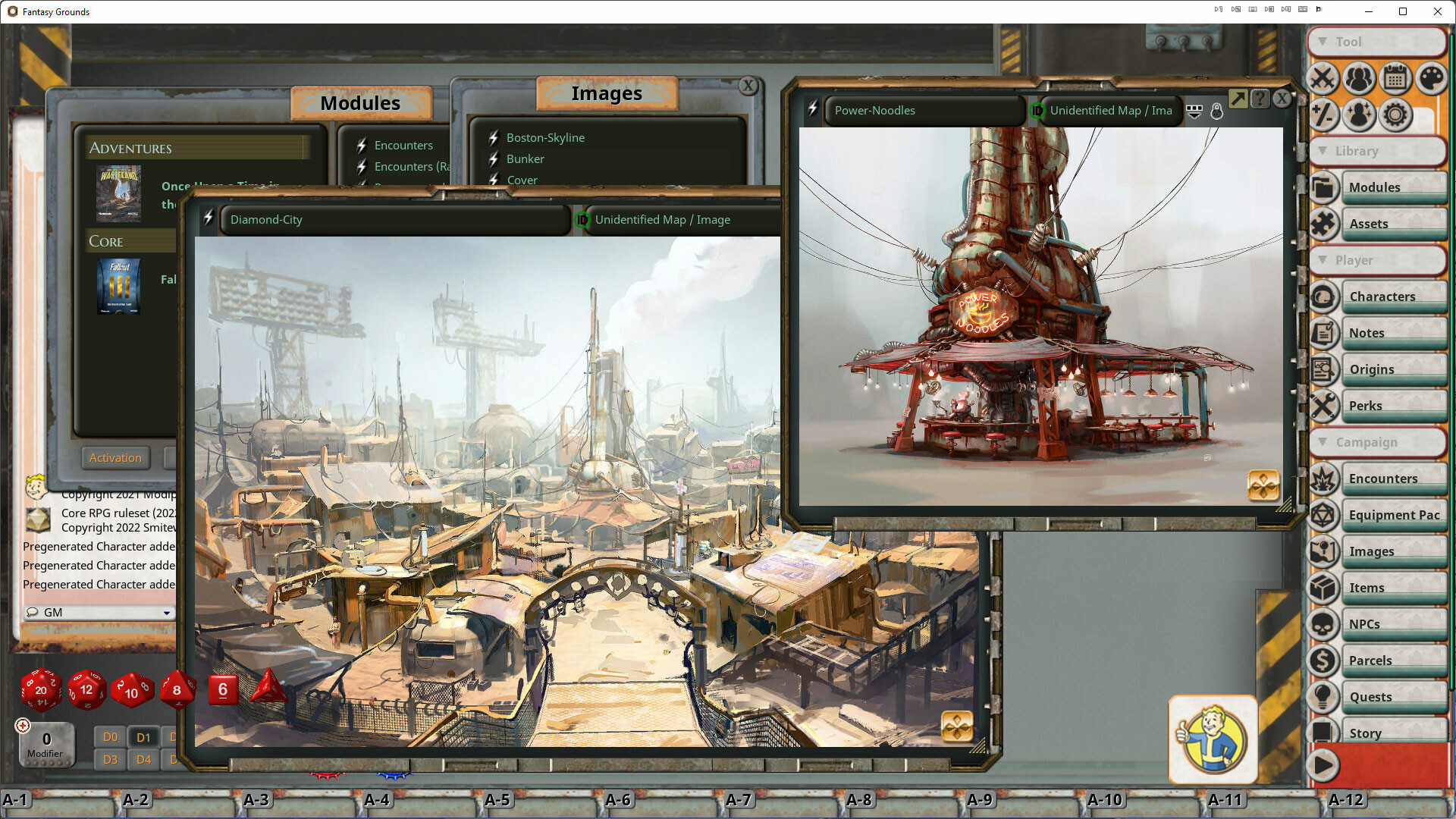The image size is (1456, 819).
Task: Toggle player-share monitor icon on Power-Noodles window
Action: tap(1194, 111)
